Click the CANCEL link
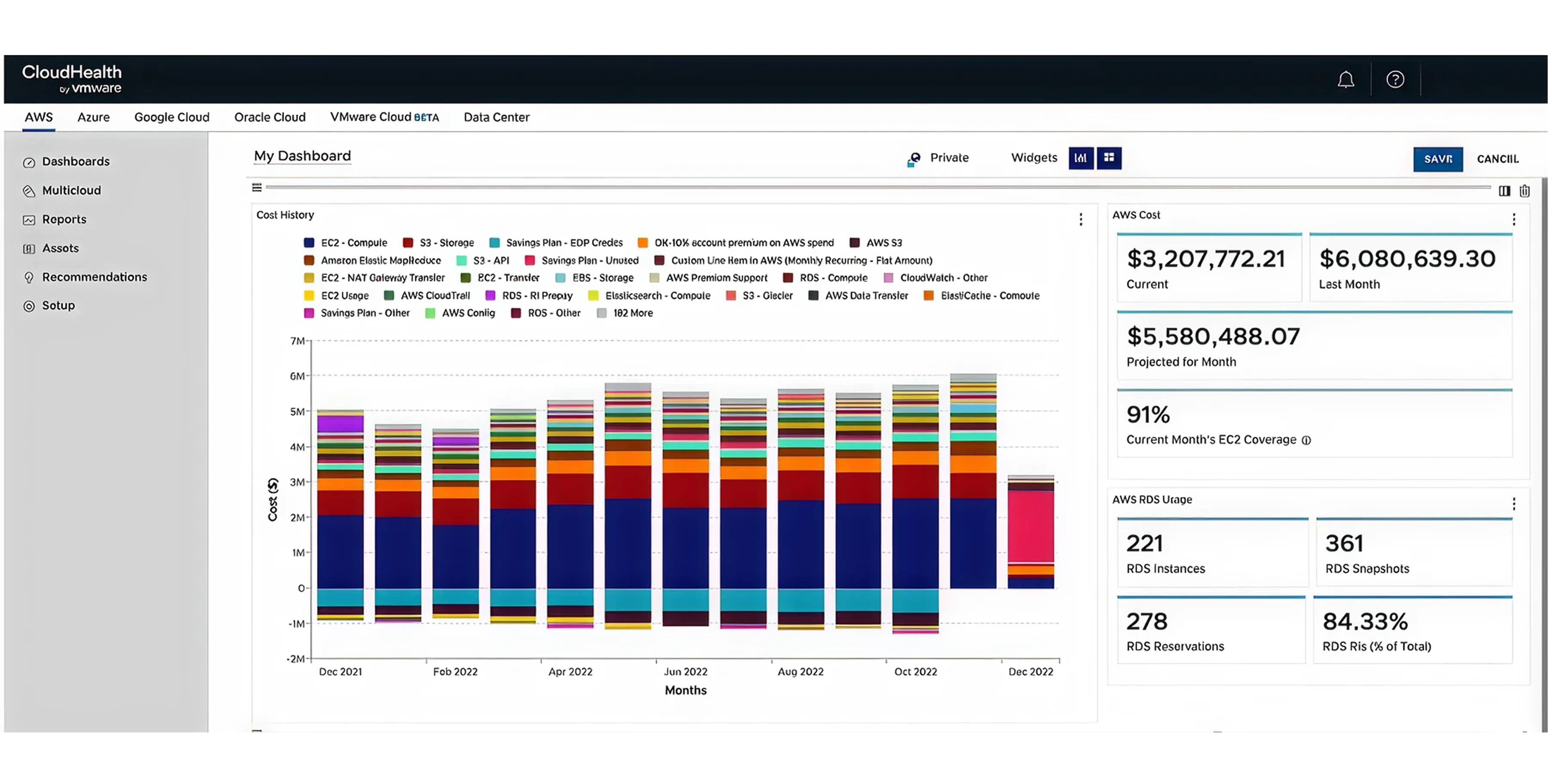 click(x=1498, y=159)
